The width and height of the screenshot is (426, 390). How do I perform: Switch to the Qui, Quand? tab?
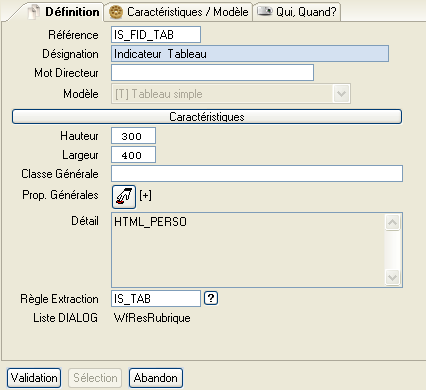(297, 12)
